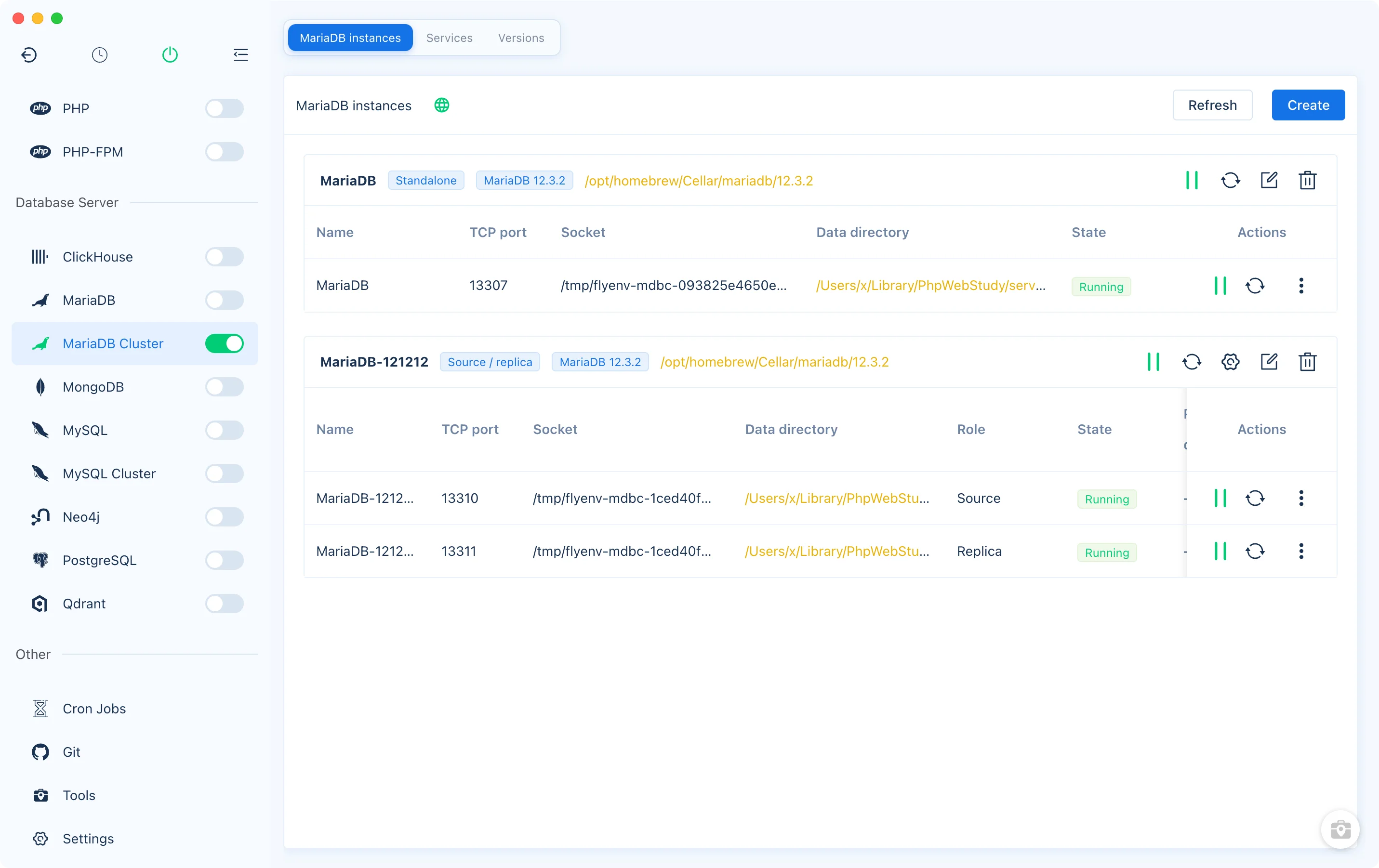Image resolution: width=1379 pixels, height=868 pixels.
Task: Collapse the sidebar list menu icon
Action: click(x=240, y=55)
